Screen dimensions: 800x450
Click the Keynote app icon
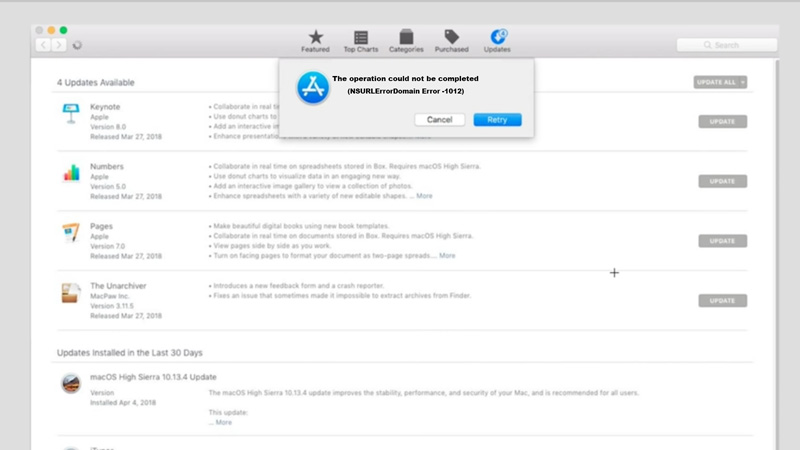coord(71,113)
